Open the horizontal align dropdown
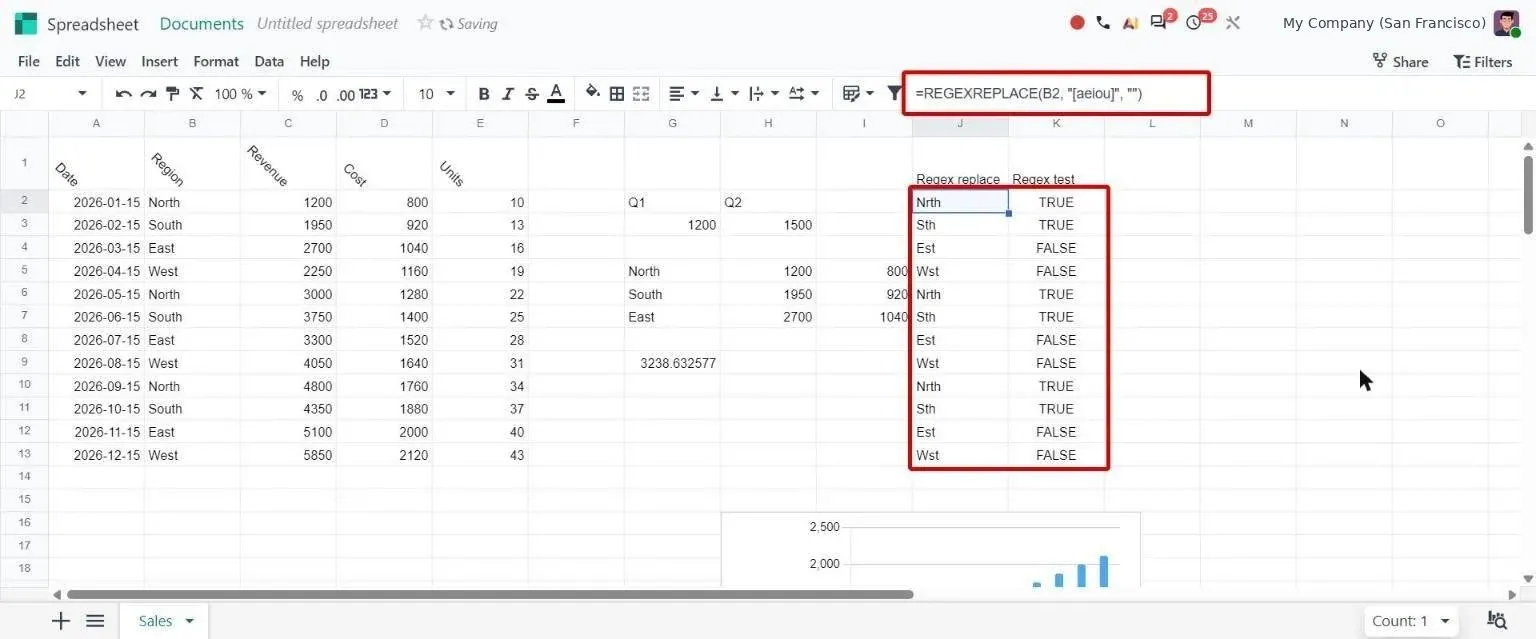The width and height of the screenshot is (1536, 639). click(684, 94)
